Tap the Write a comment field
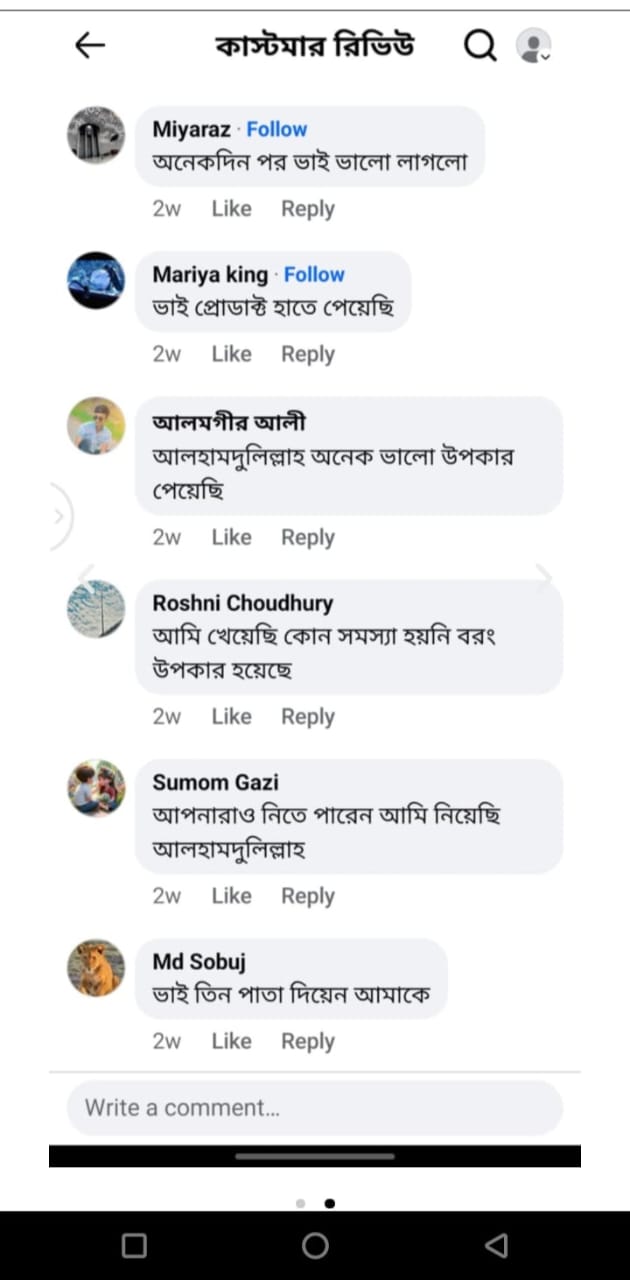This screenshot has width=630, height=1280. pos(315,1107)
